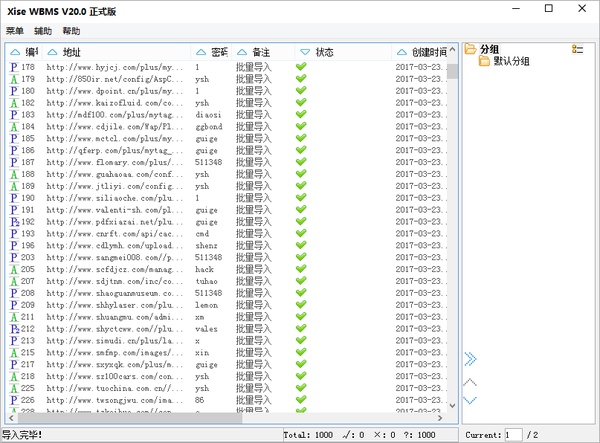Click password cell tuhao
This screenshot has height=443, width=600.
206,281
